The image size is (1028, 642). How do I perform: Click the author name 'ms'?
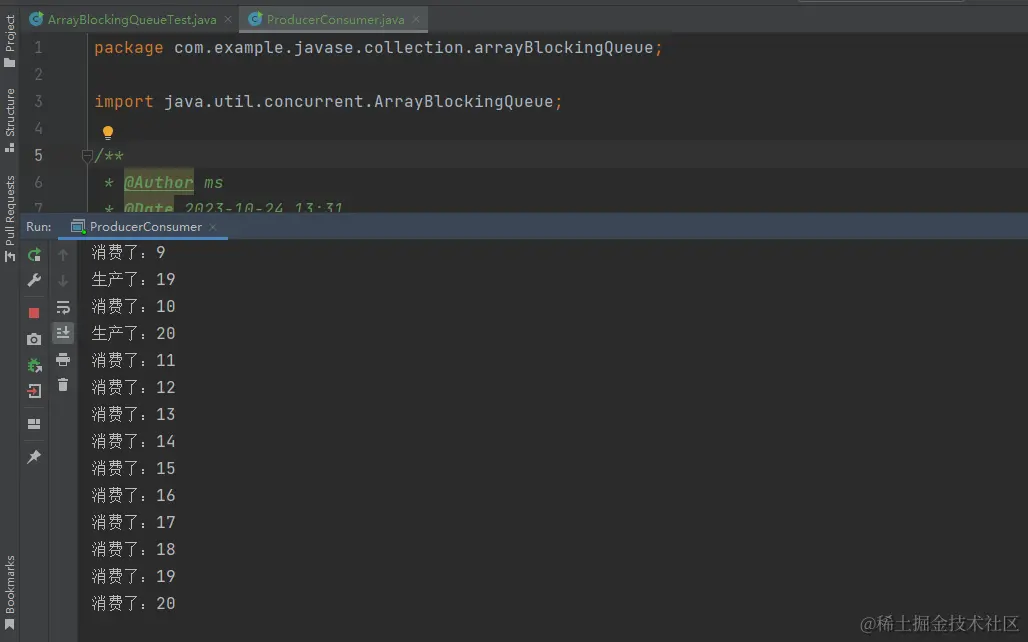pyautogui.click(x=214, y=182)
